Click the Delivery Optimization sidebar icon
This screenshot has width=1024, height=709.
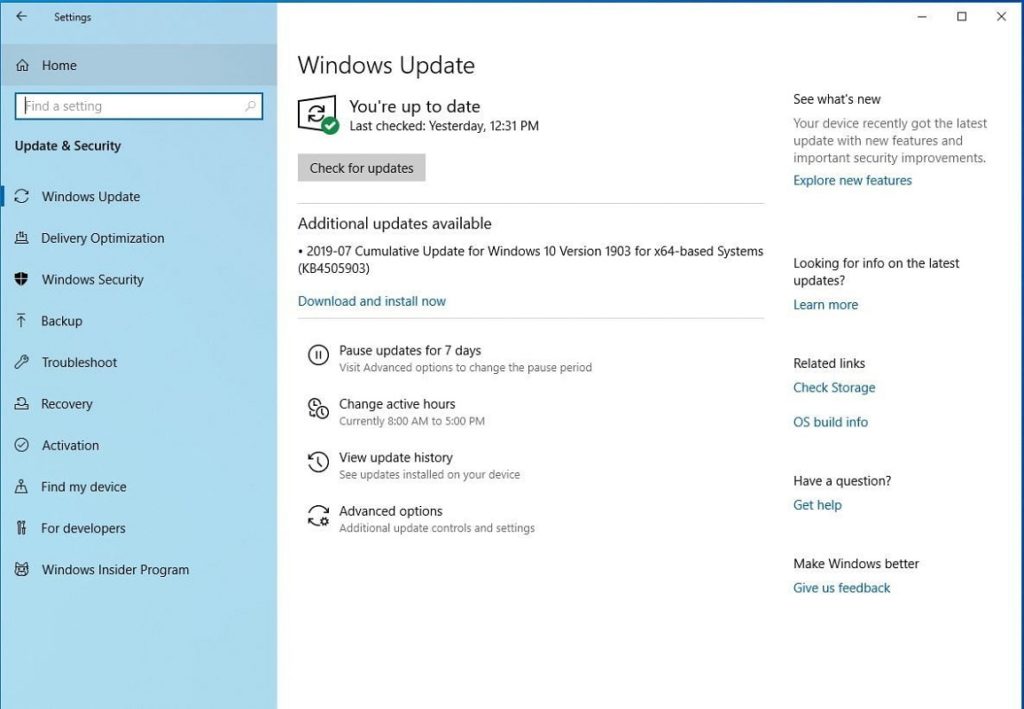[x=22, y=238]
